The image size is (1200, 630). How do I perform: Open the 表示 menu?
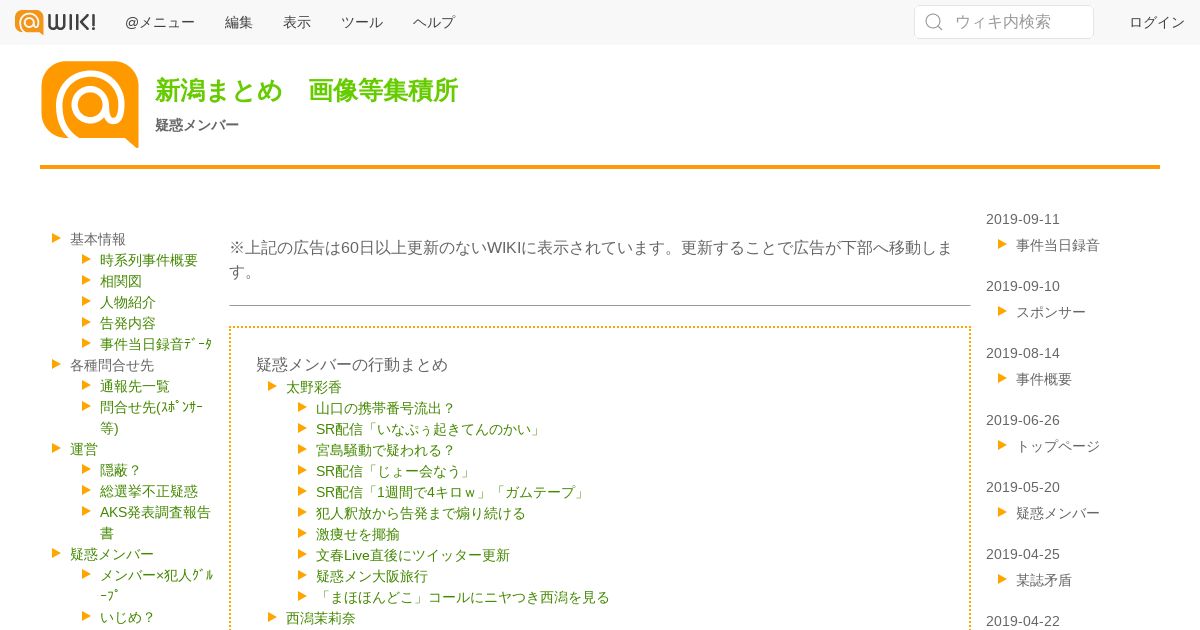click(297, 22)
